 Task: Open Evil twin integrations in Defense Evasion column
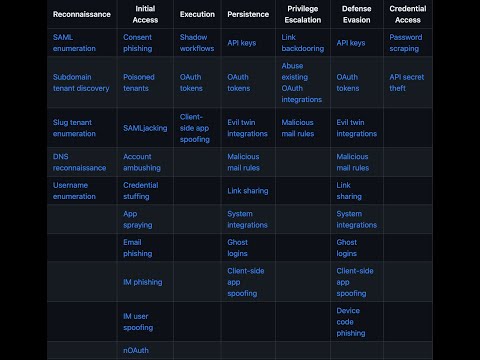357,128
